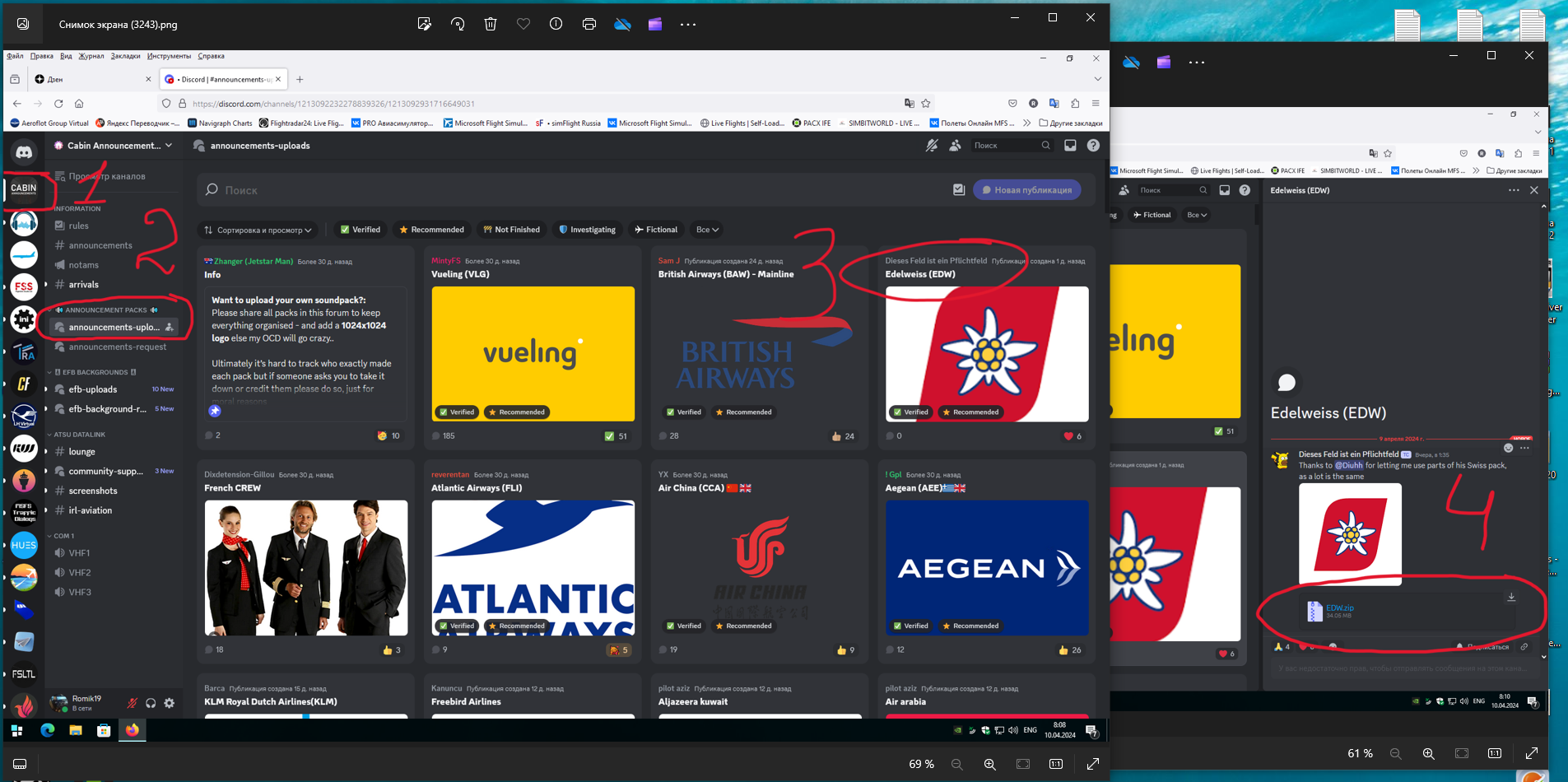The image size is (1568, 782).
Task: Delete the photo using the trash icon
Action: click(491, 24)
